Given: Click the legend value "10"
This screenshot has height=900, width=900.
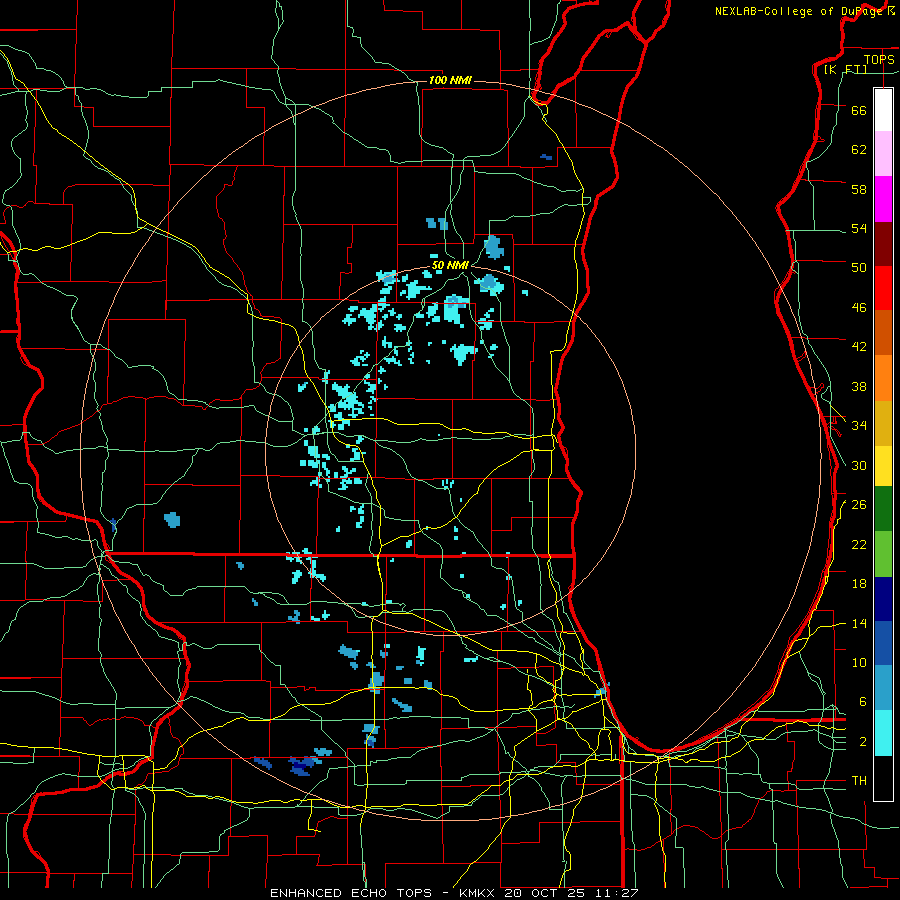Looking at the screenshot, I should [x=859, y=663].
